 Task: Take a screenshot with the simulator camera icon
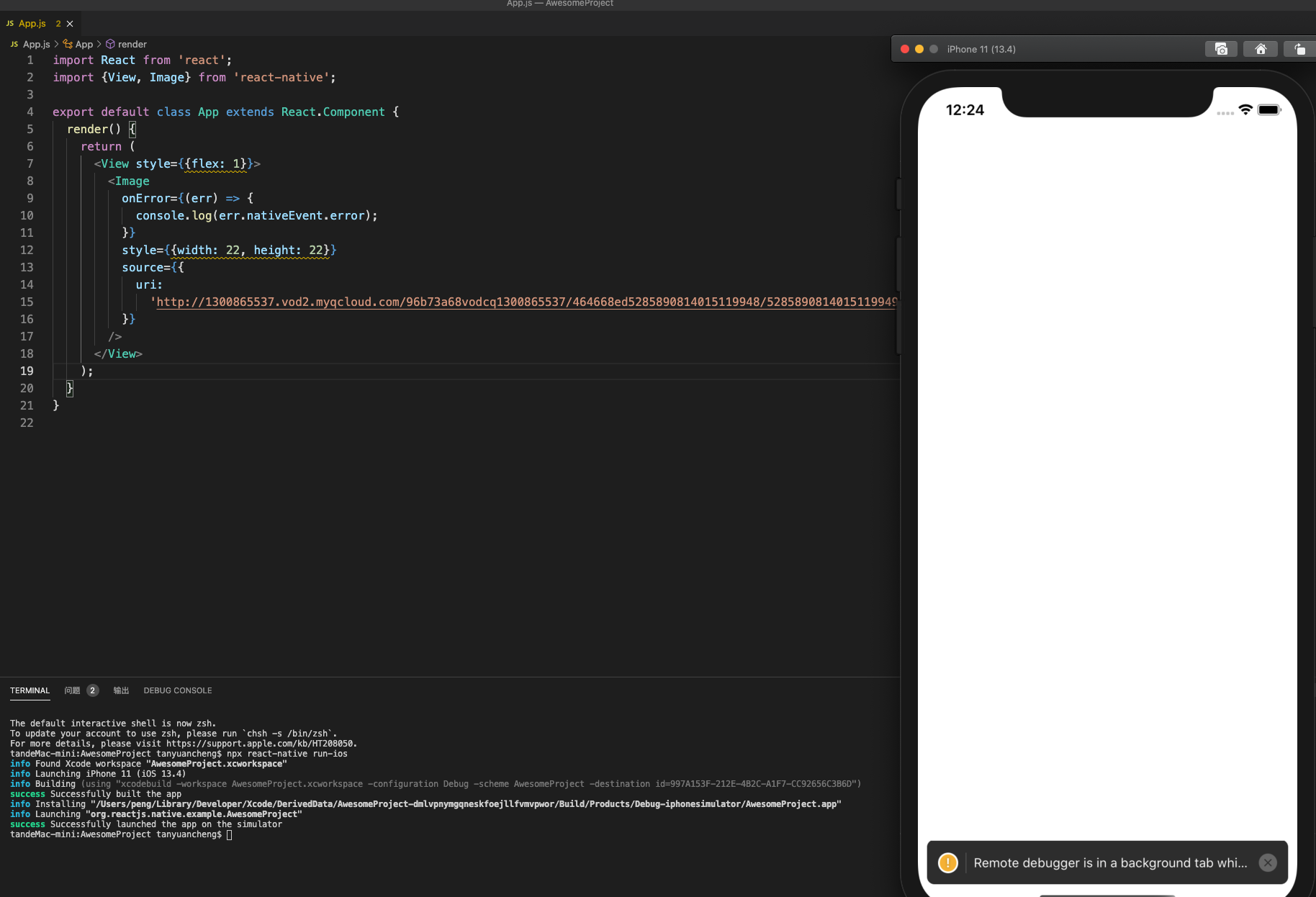tap(1220, 49)
